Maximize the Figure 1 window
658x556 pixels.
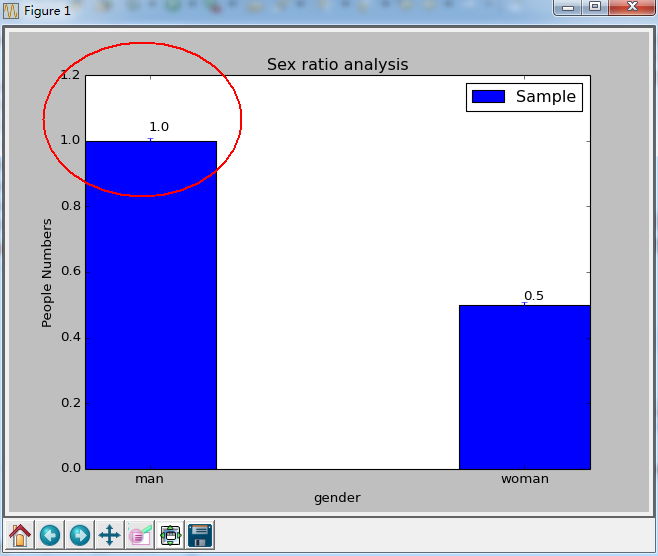click(x=595, y=7)
